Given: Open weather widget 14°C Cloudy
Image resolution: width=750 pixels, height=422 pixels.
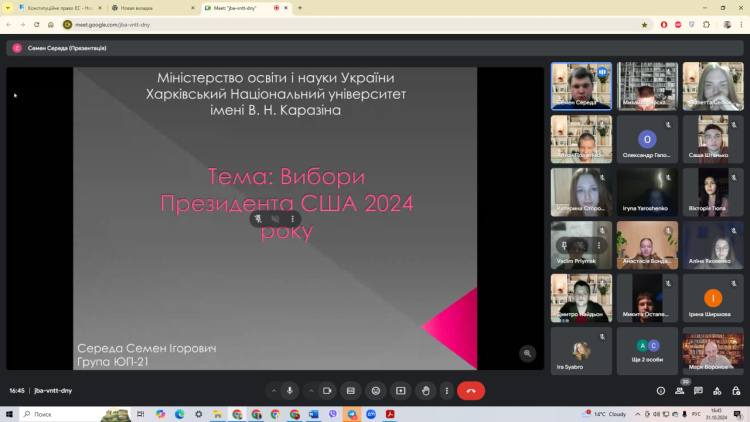Looking at the screenshot, I should [x=606, y=414].
